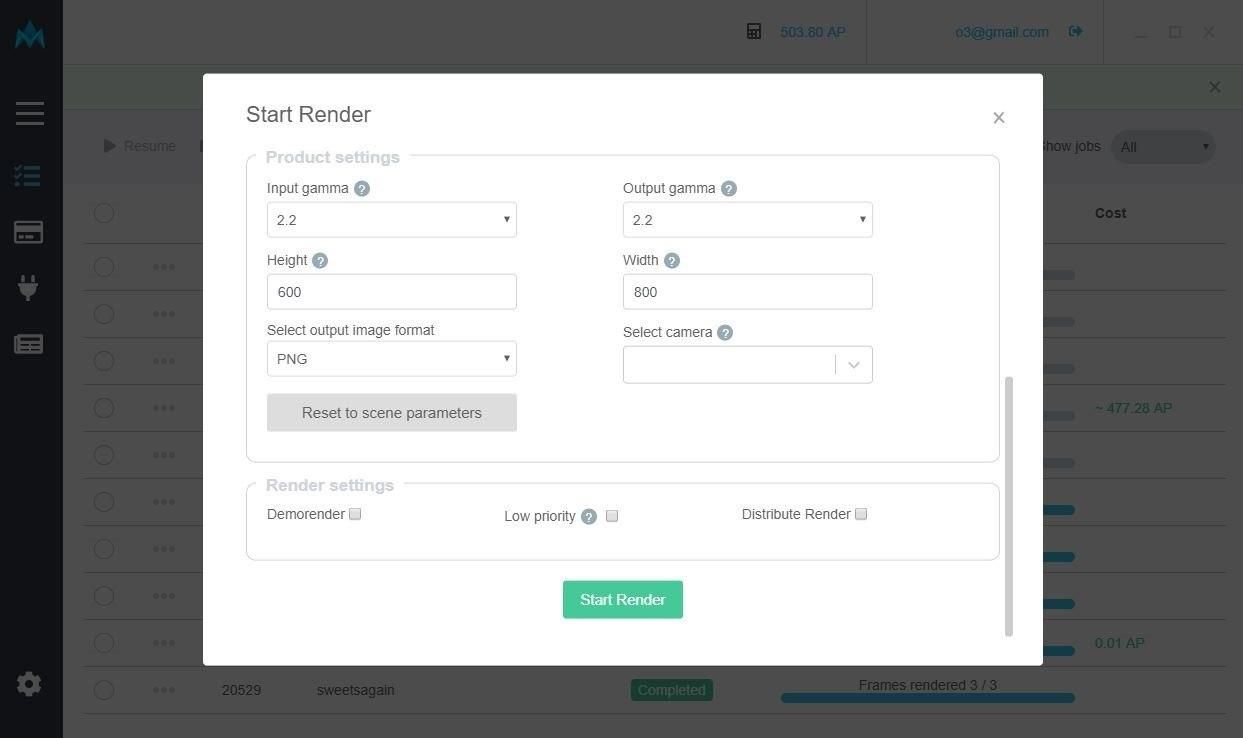Expand the output image format dropdown

pyautogui.click(x=391, y=359)
